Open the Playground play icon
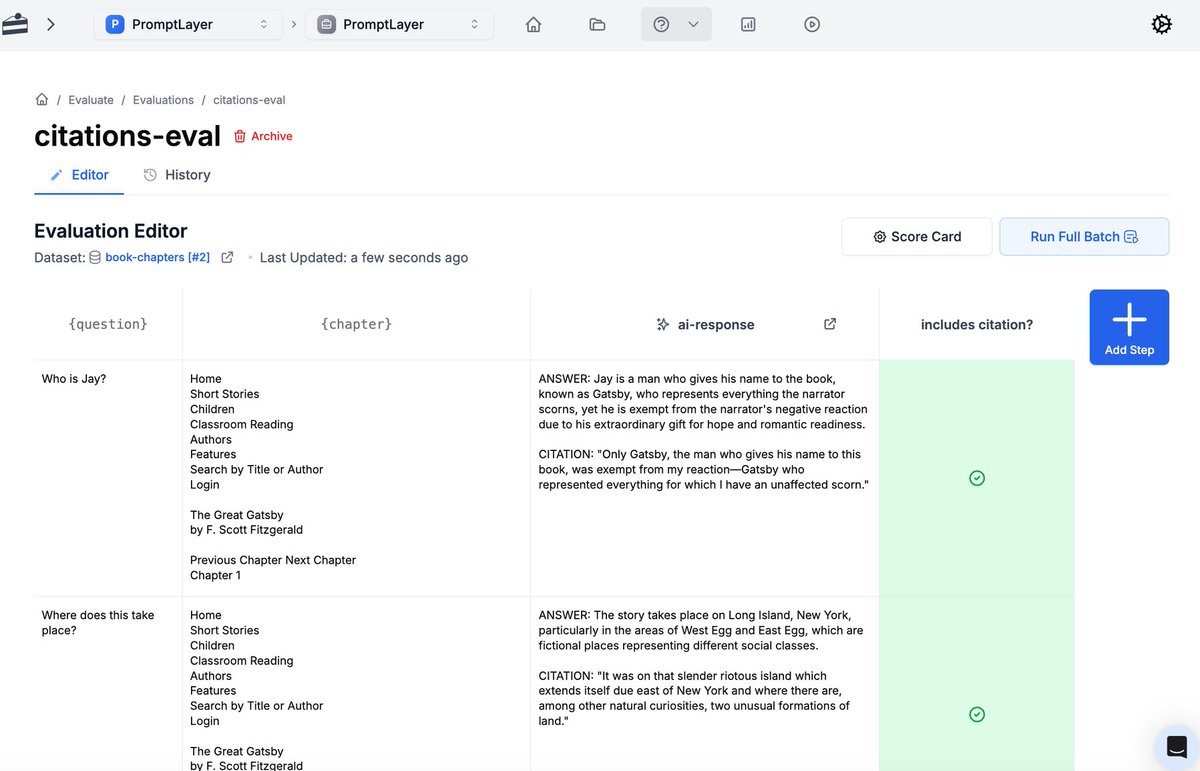The height and width of the screenshot is (771, 1200). click(812, 24)
